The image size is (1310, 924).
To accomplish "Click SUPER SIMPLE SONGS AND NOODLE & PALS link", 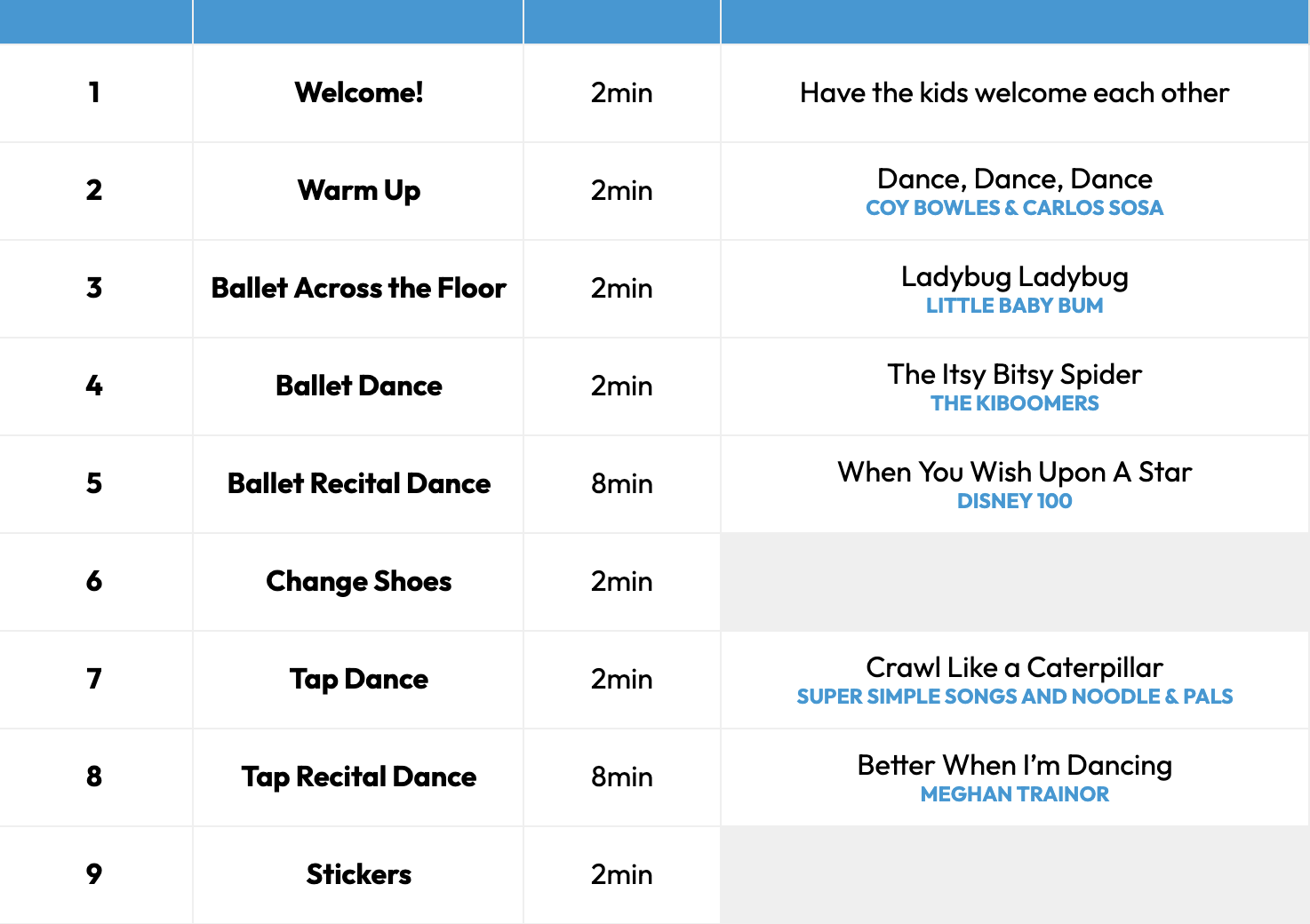I will tap(1014, 697).
